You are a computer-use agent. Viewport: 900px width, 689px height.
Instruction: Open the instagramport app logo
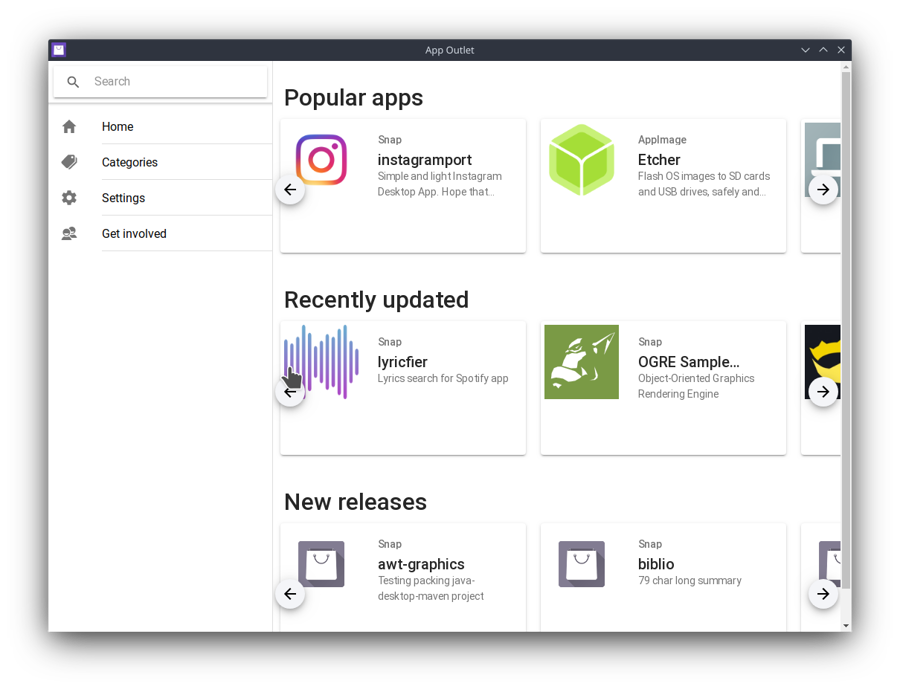tap(321, 160)
